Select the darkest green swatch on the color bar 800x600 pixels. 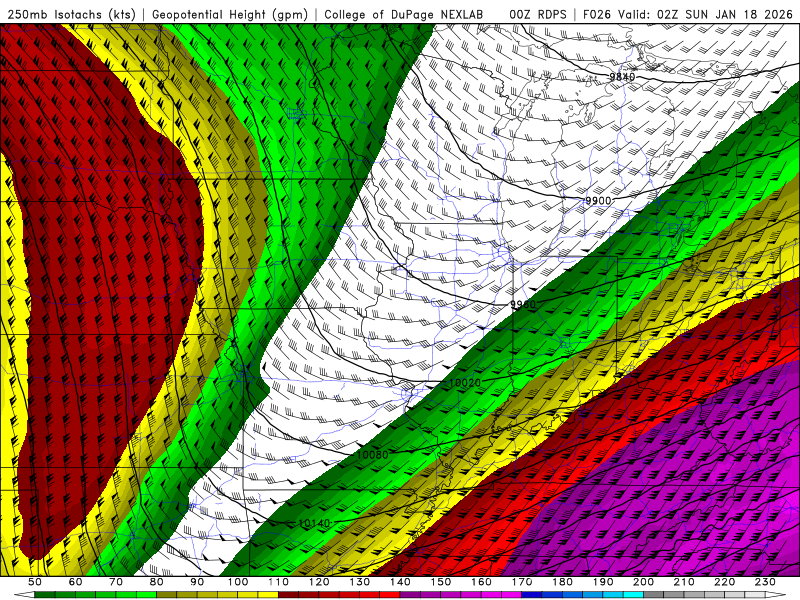(44, 595)
